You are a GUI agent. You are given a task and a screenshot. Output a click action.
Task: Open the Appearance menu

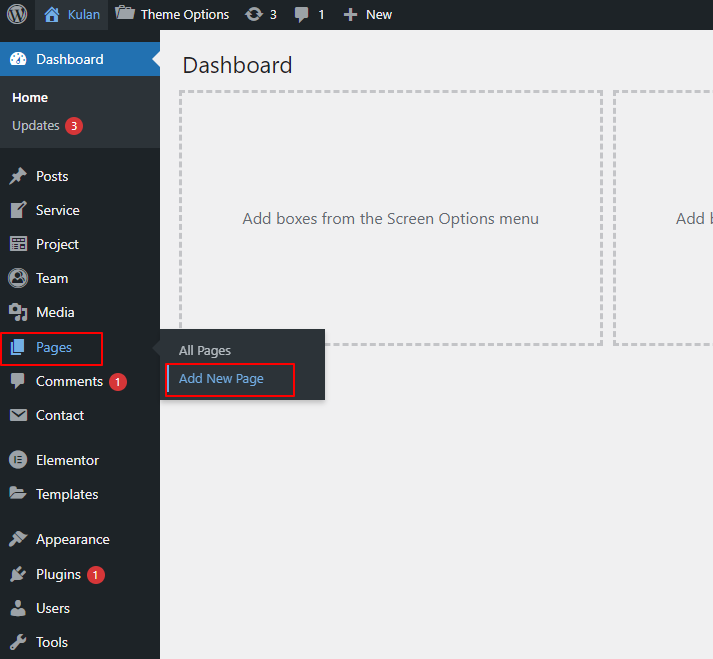pos(73,539)
